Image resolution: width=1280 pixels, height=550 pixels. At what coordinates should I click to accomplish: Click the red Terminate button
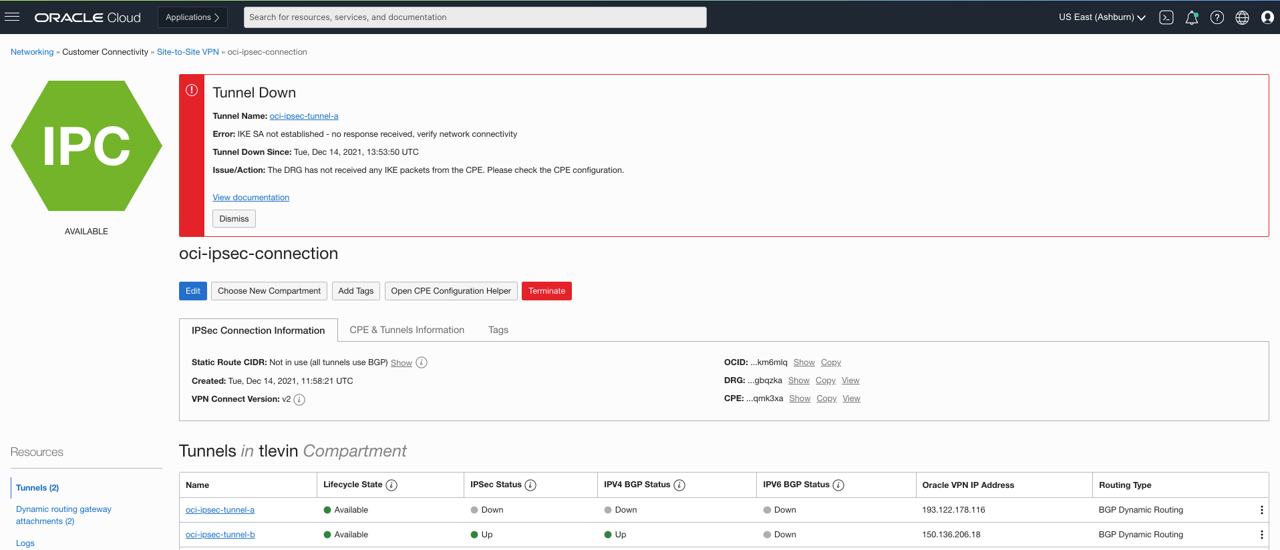[x=547, y=291]
